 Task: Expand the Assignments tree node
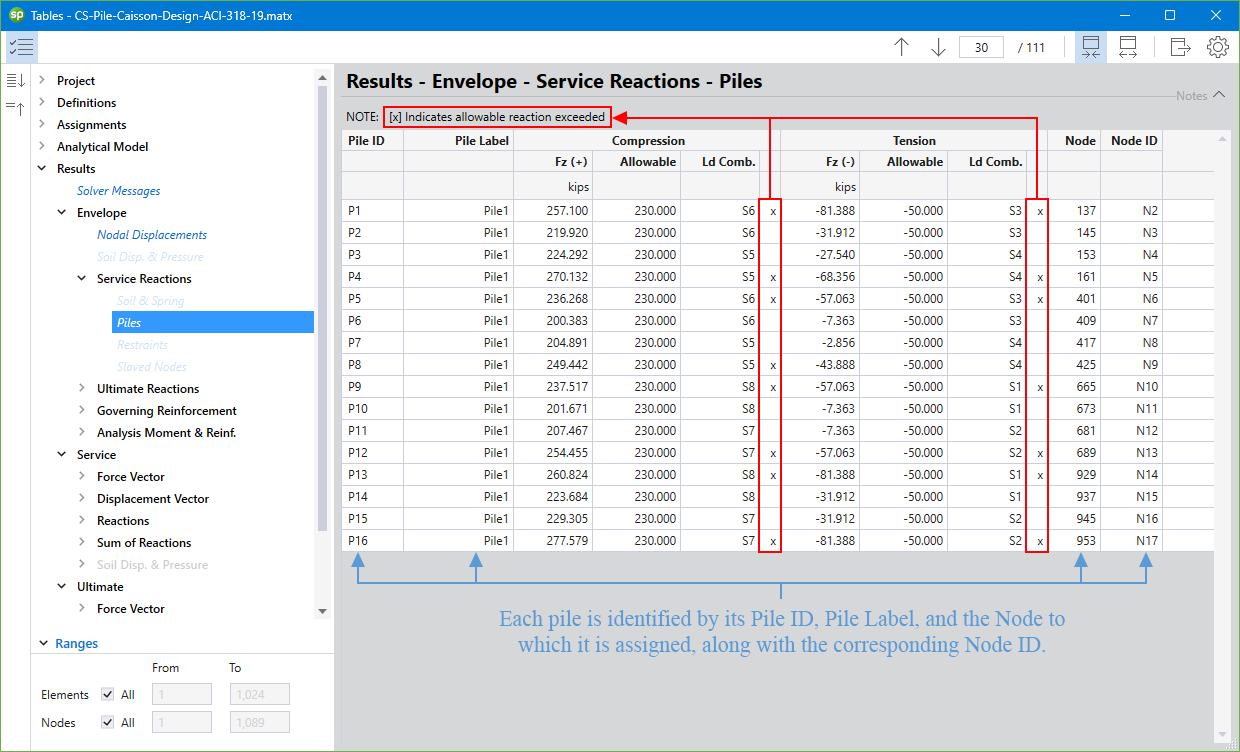pyautogui.click(x=42, y=124)
